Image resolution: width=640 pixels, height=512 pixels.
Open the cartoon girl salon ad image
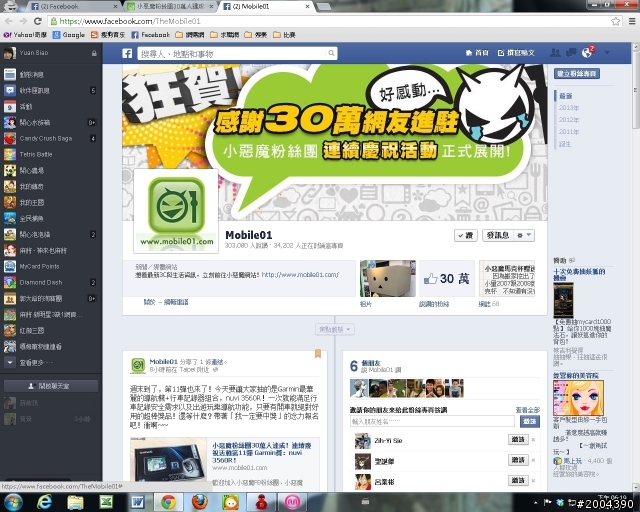578,398
